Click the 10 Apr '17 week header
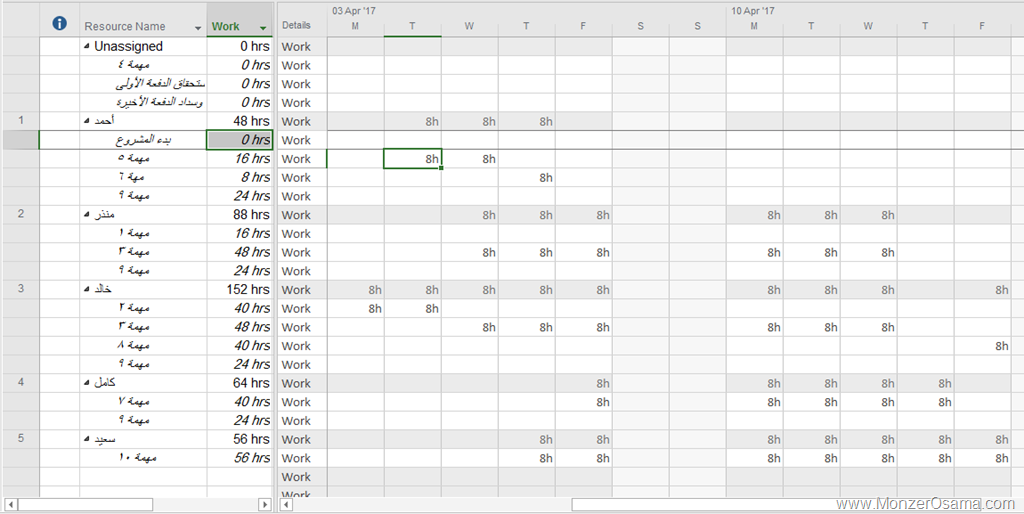The height and width of the screenshot is (514, 1024). click(751, 10)
